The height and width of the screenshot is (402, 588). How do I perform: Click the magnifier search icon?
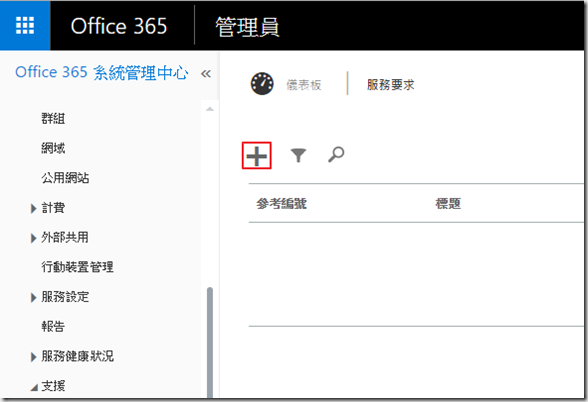pos(336,154)
